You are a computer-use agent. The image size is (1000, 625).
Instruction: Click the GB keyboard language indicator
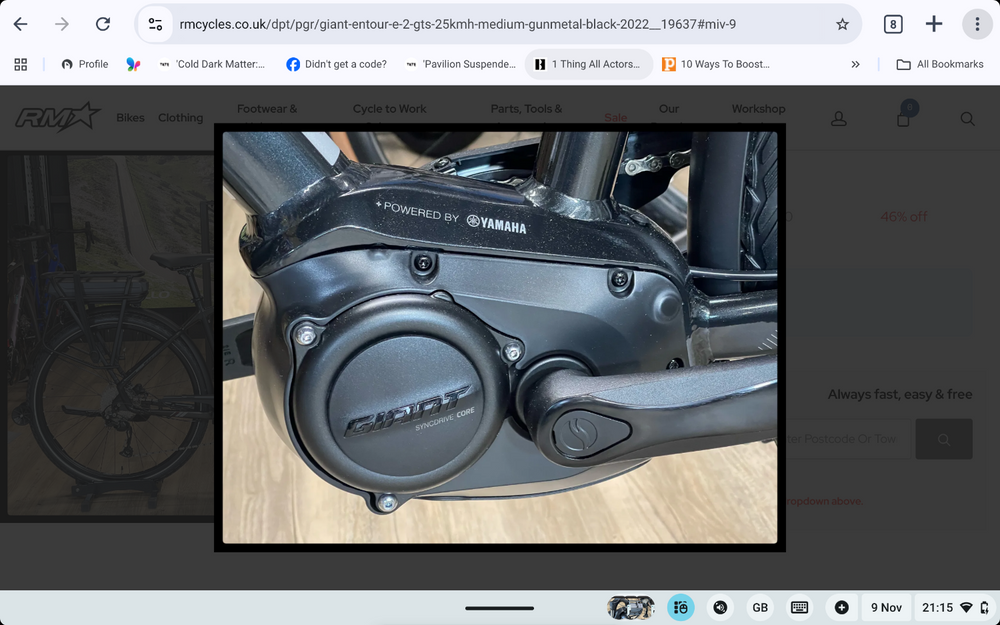(759, 607)
